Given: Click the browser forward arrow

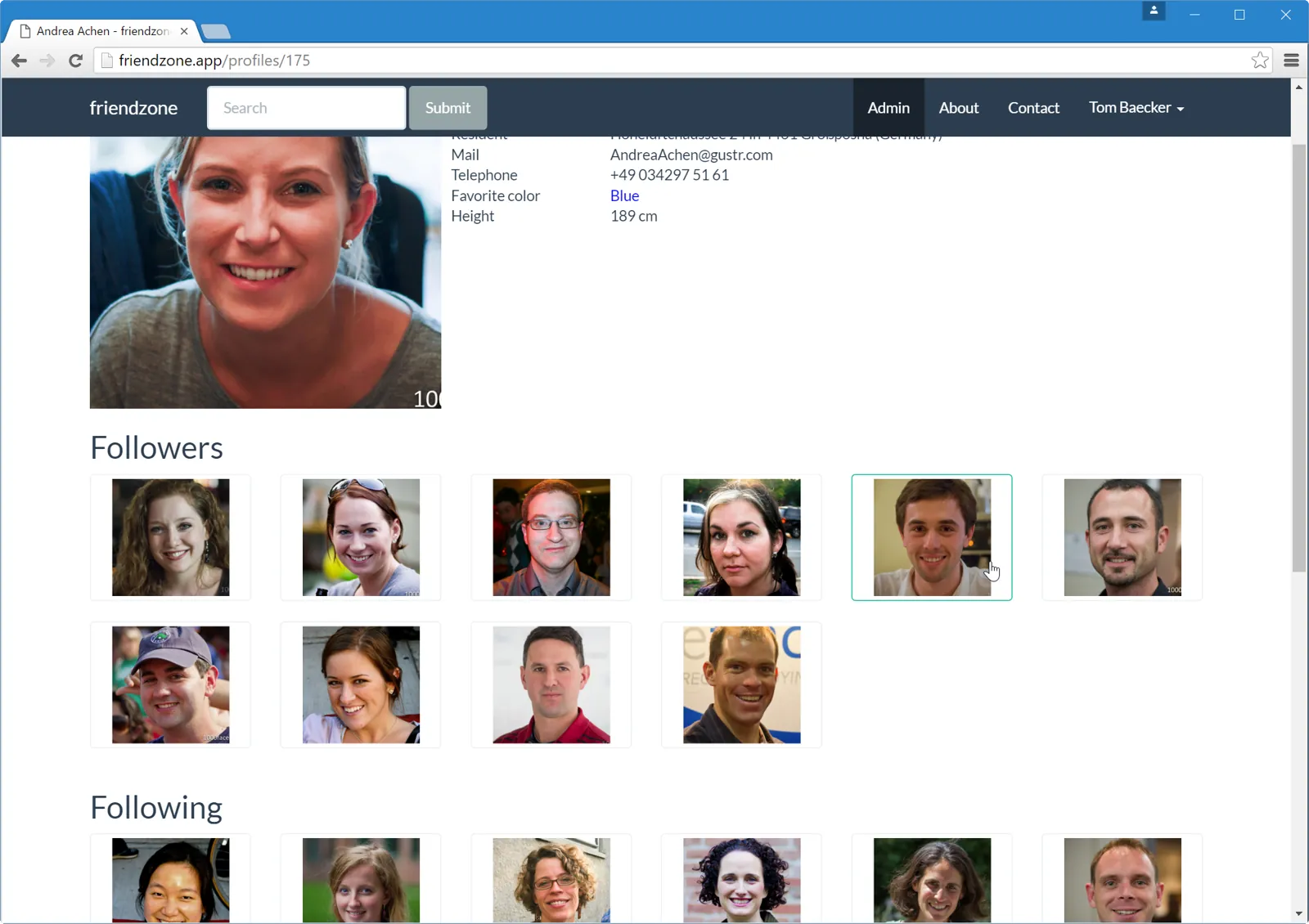Looking at the screenshot, I should (x=47, y=61).
